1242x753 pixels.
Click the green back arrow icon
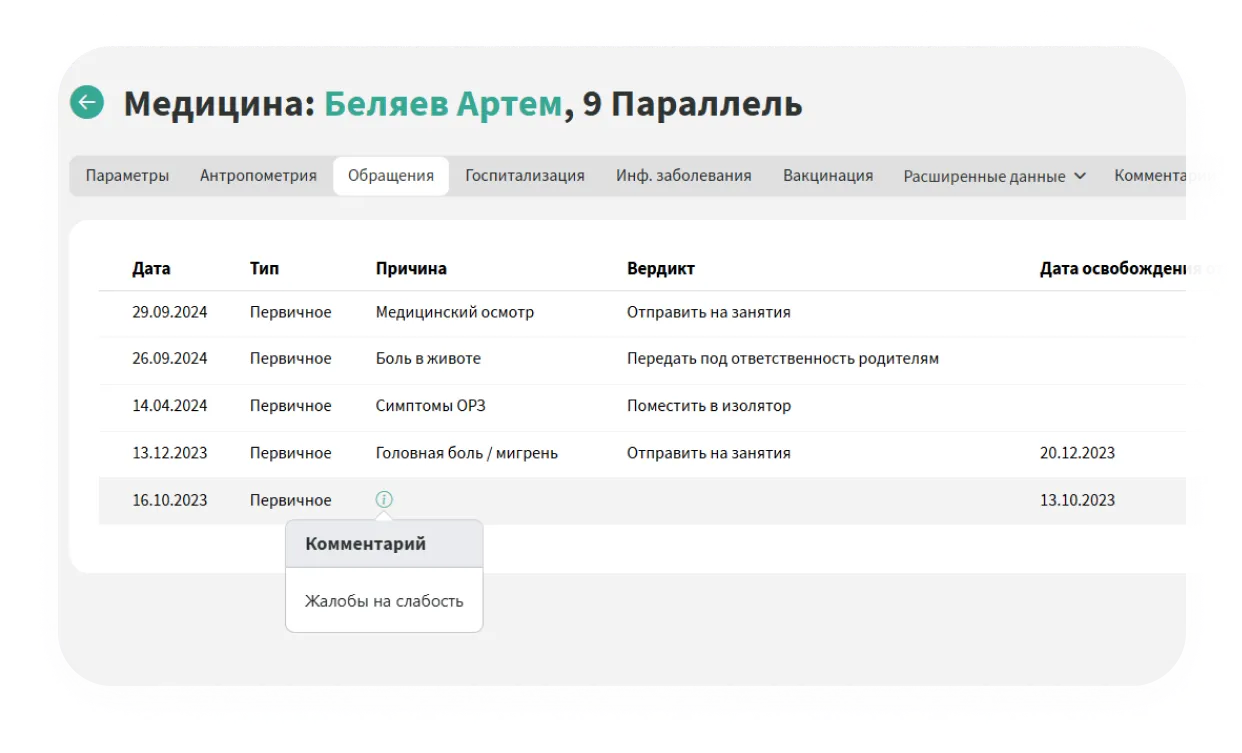click(x=87, y=102)
